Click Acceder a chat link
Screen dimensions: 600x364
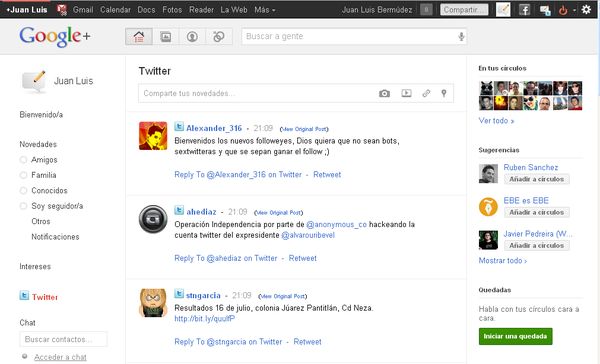[x=60, y=357]
